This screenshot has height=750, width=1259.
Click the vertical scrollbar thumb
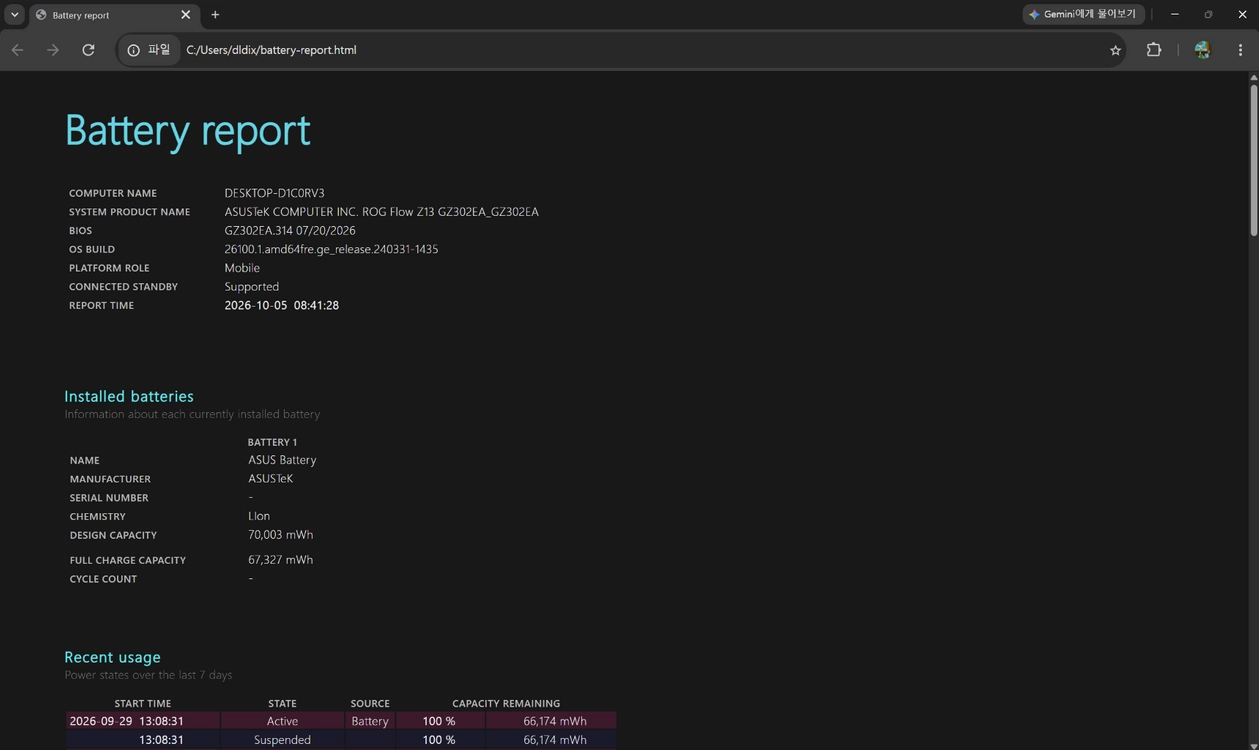(x=1253, y=160)
